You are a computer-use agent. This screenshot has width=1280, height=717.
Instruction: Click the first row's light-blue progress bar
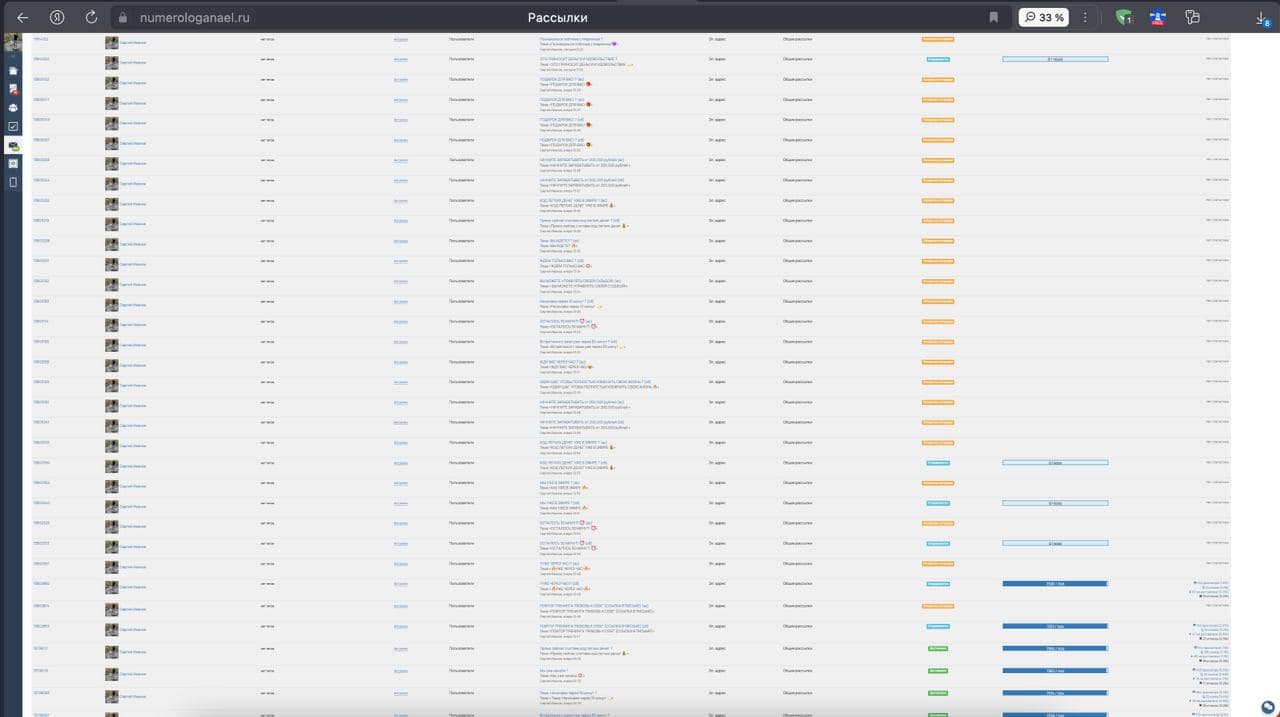coord(1055,59)
